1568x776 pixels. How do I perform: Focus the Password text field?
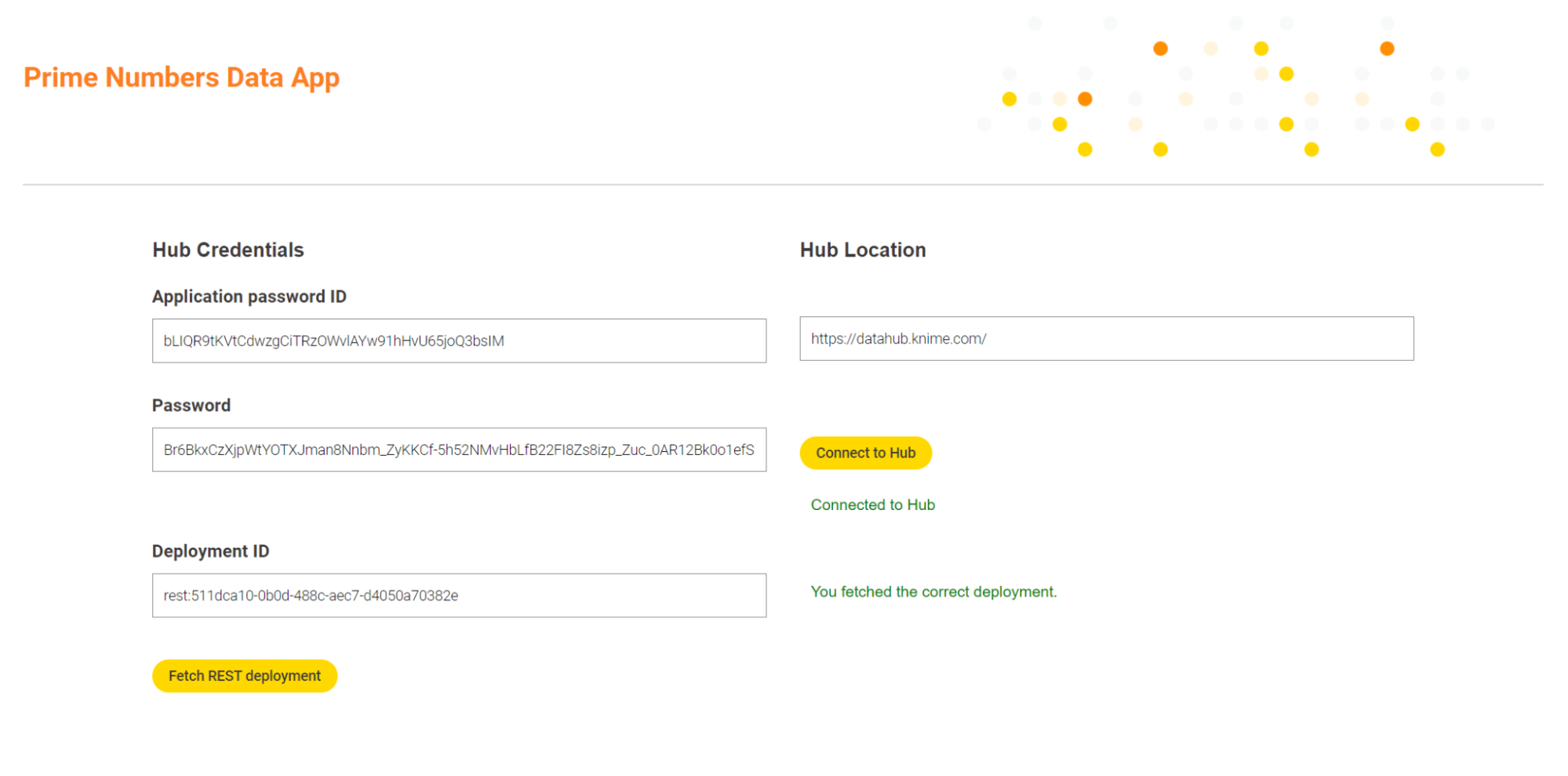[459, 450]
